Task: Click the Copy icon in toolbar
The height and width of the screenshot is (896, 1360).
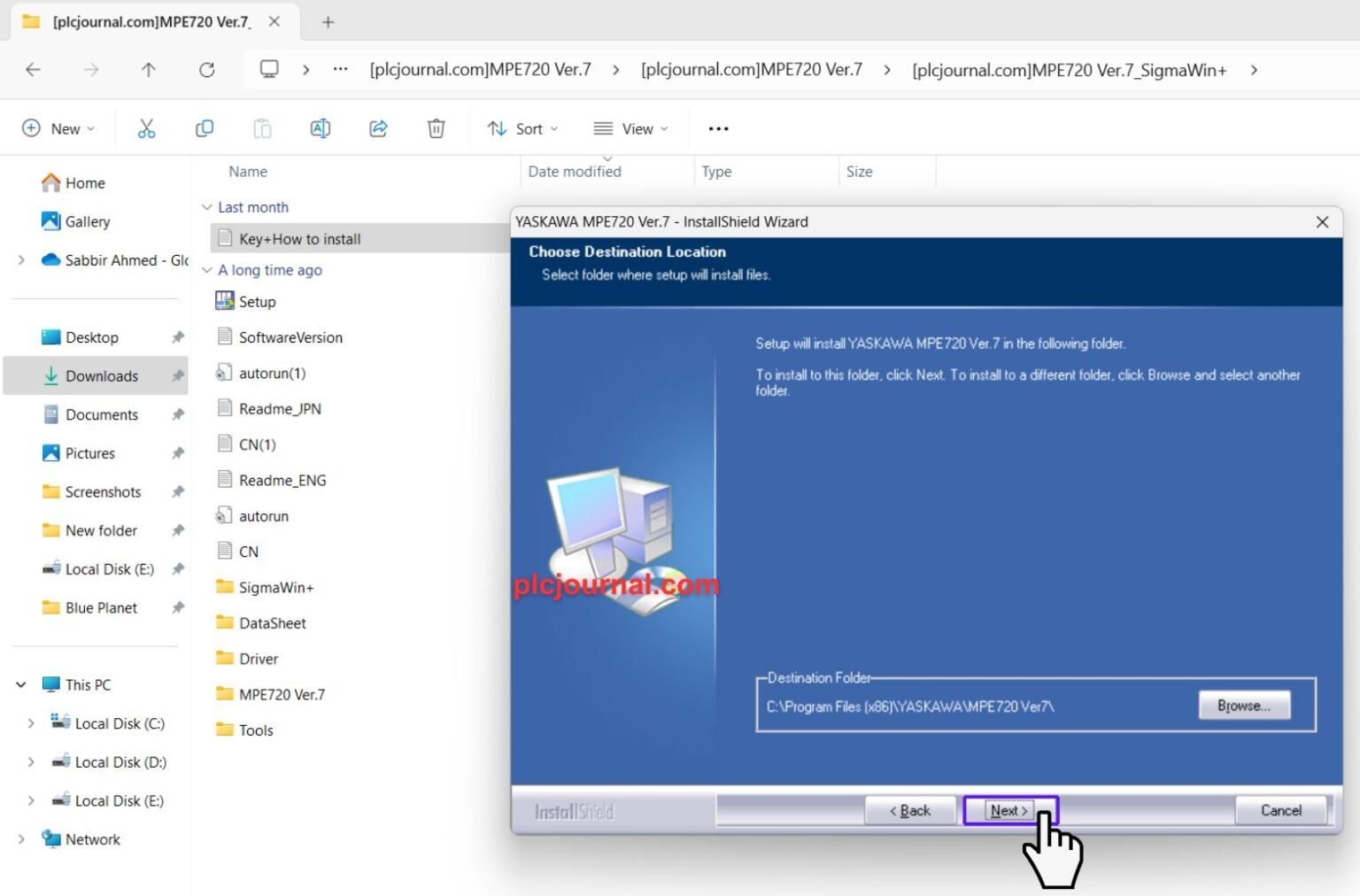Action: pyautogui.click(x=205, y=128)
